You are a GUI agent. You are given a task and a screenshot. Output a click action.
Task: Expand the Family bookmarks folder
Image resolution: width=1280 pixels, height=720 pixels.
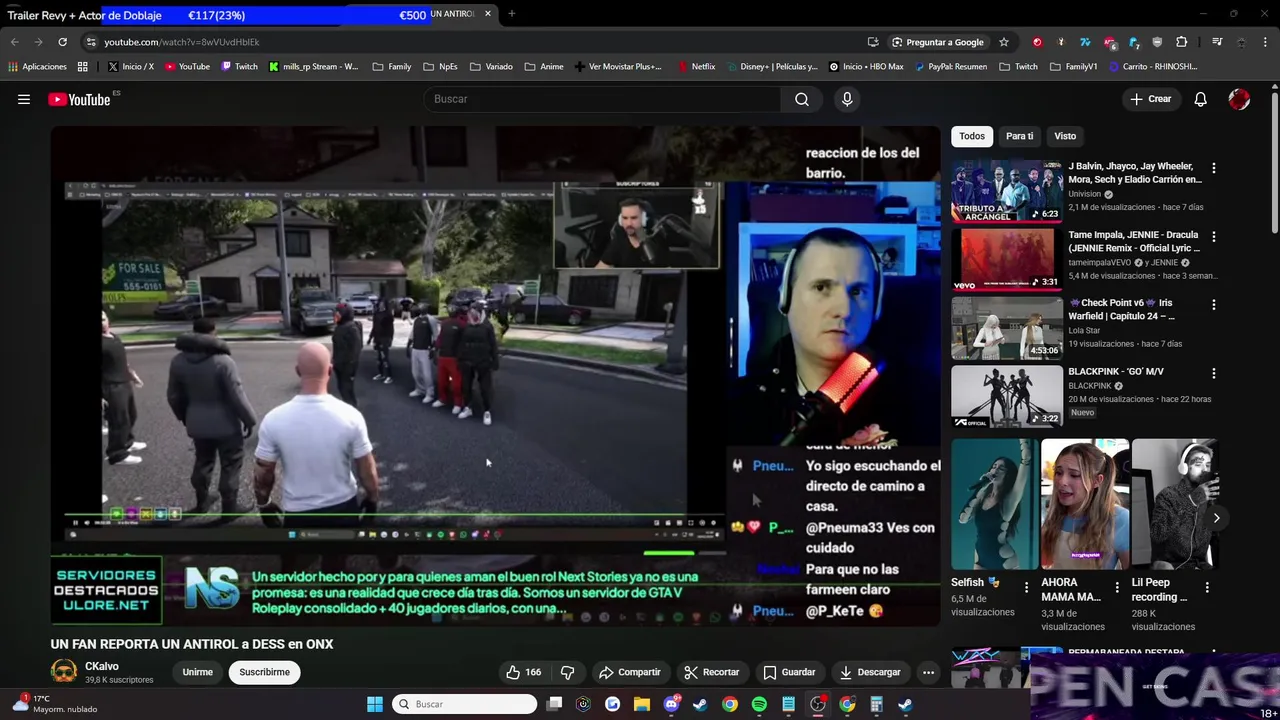pyautogui.click(x=391, y=67)
